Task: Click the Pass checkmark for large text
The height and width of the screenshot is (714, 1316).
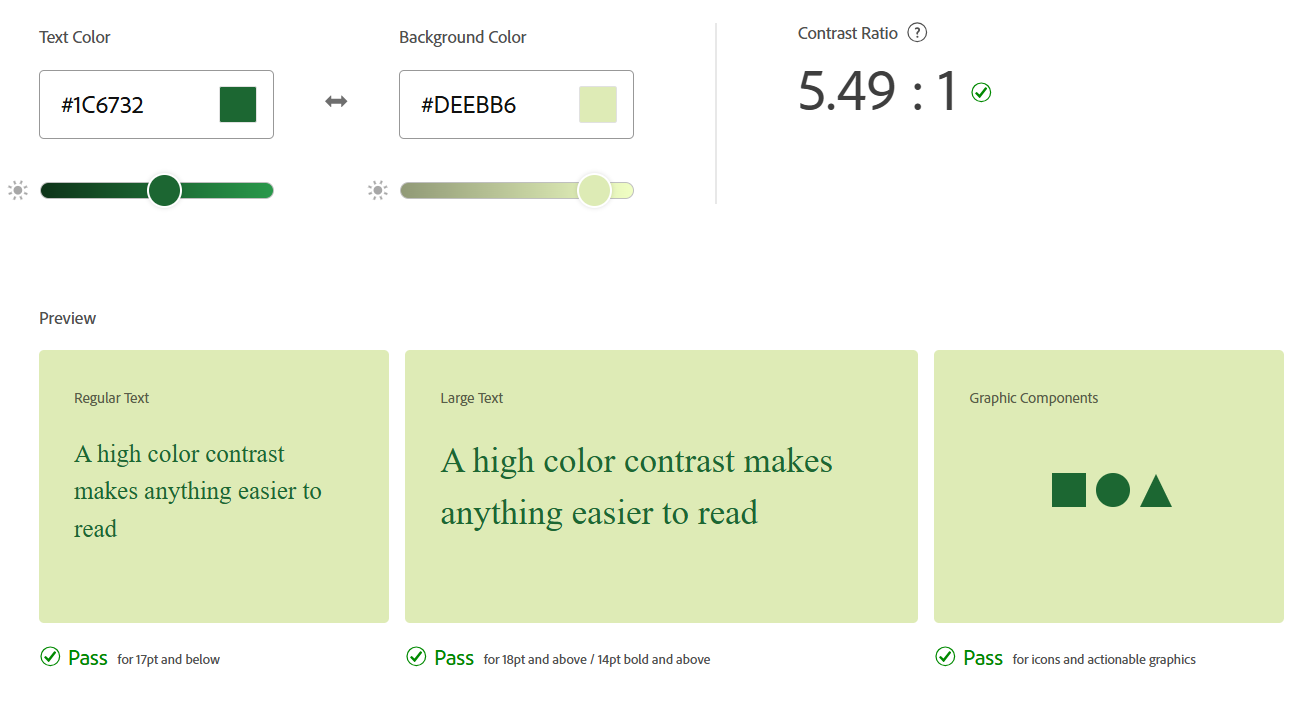Action: [x=416, y=657]
